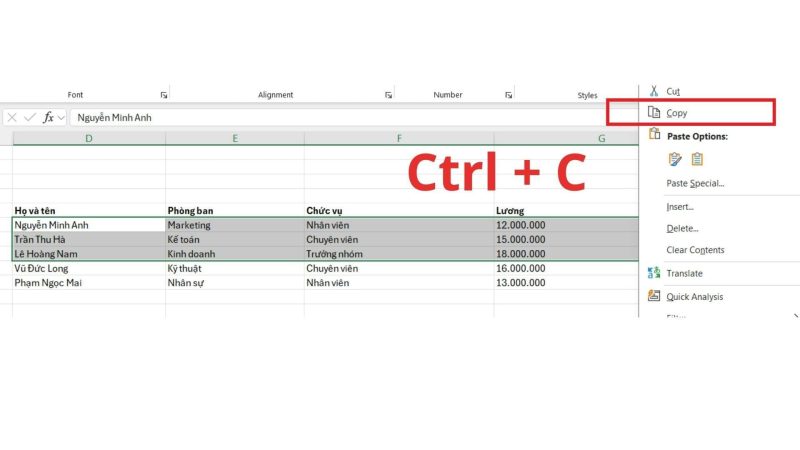This screenshot has width=800, height=450.
Task: Cancel formula entry with the X icon
Action: click(x=12, y=118)
